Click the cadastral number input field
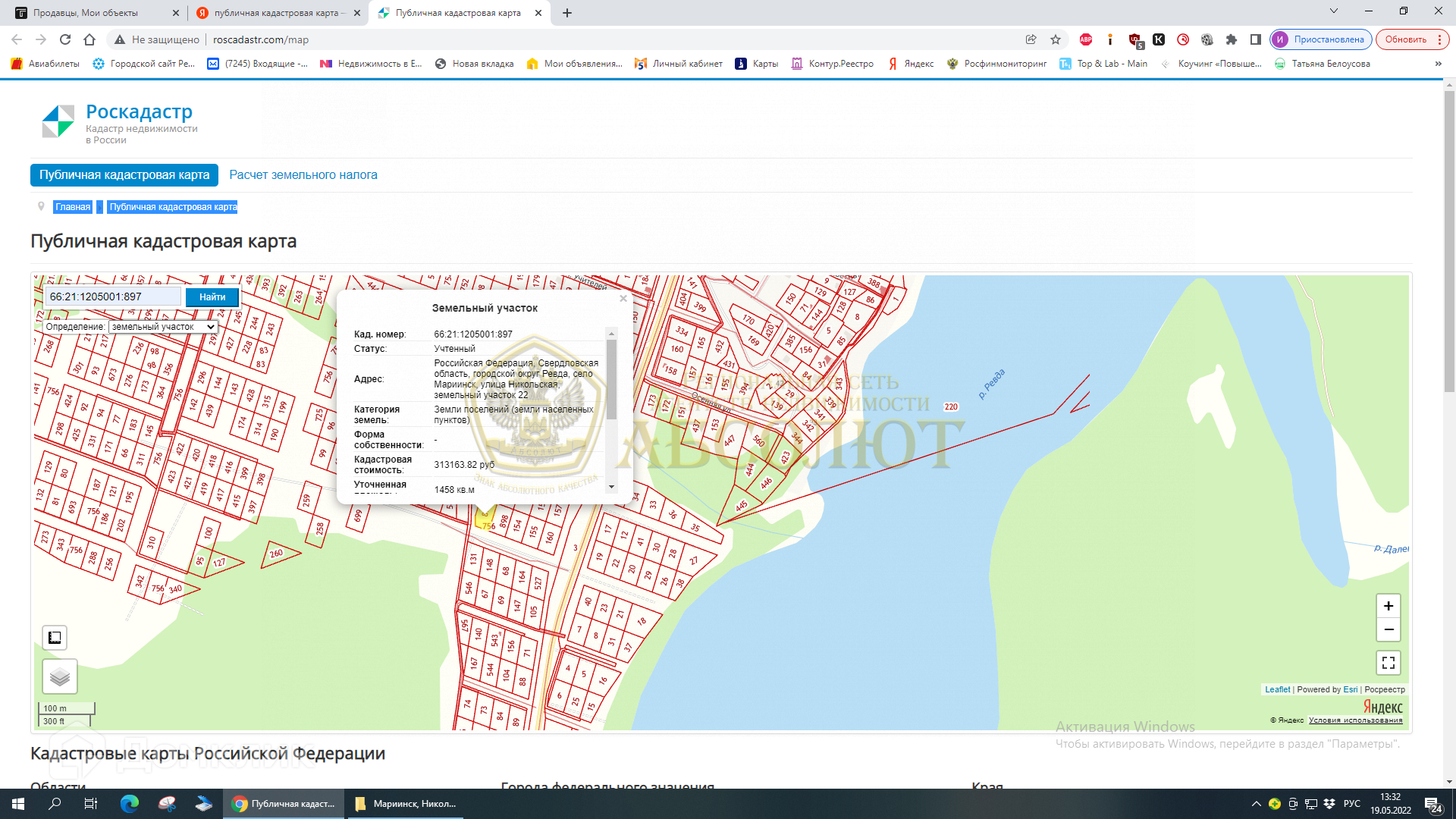 (x=113, y=297)
